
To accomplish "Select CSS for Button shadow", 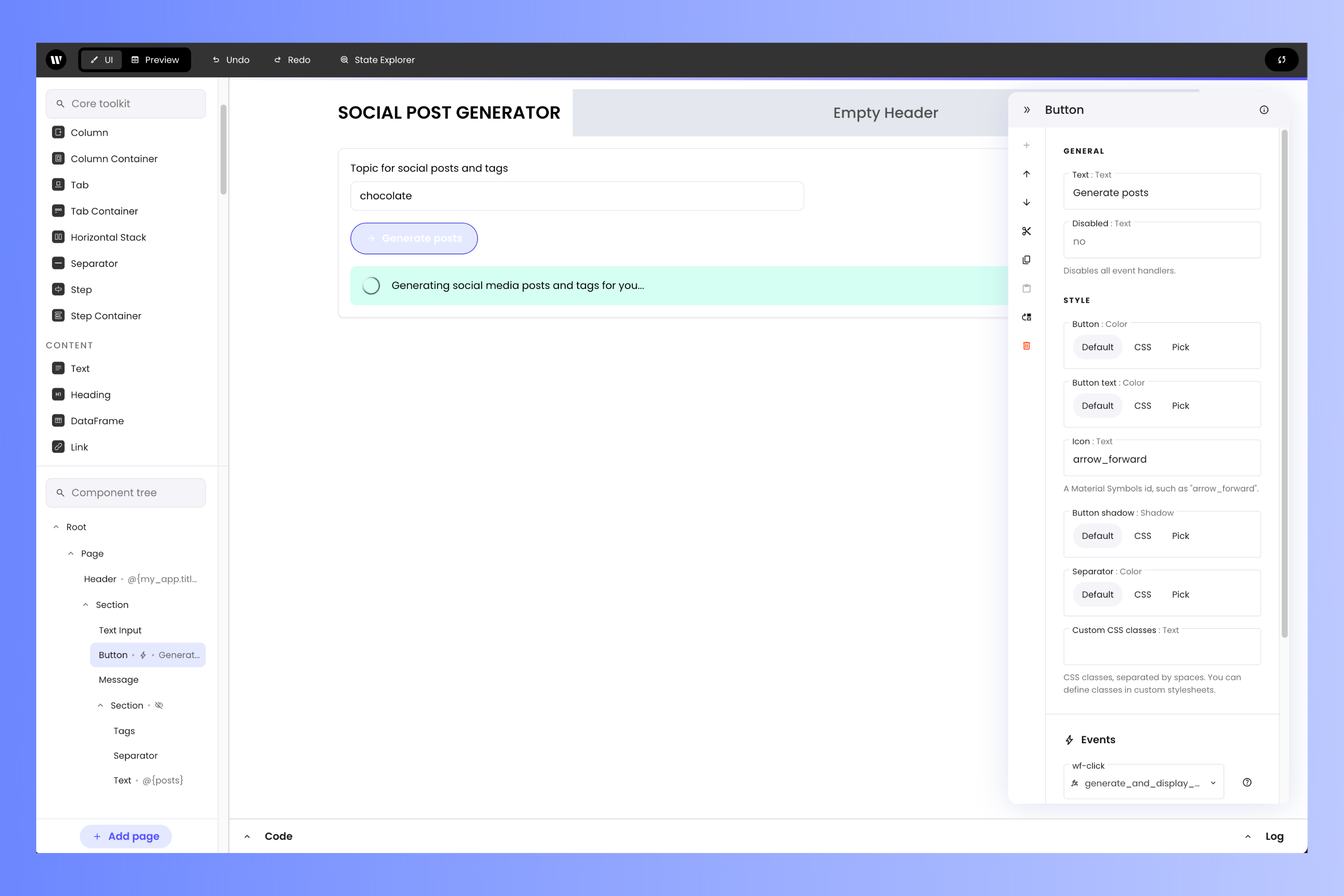I will point(1142,536).
